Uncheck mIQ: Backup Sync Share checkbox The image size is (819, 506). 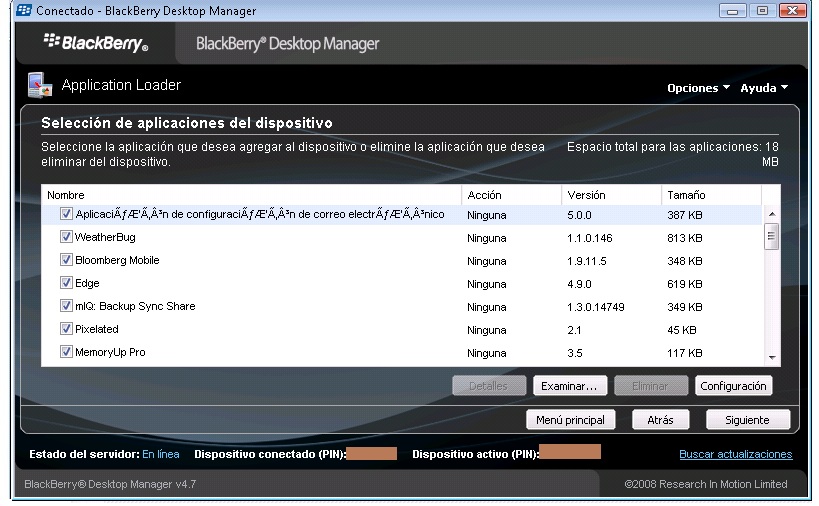click(66, 305)
